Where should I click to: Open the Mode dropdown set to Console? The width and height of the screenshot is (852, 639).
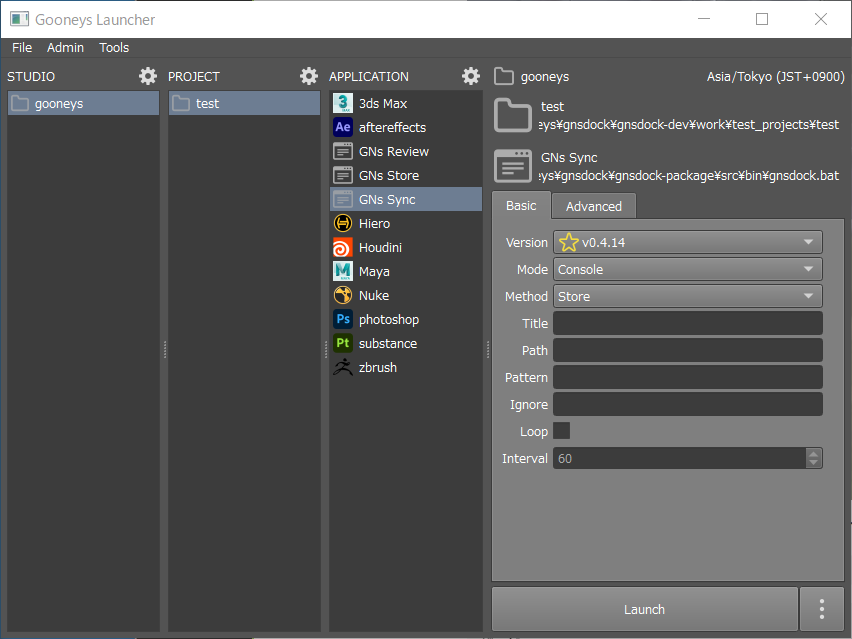[687, 269]
